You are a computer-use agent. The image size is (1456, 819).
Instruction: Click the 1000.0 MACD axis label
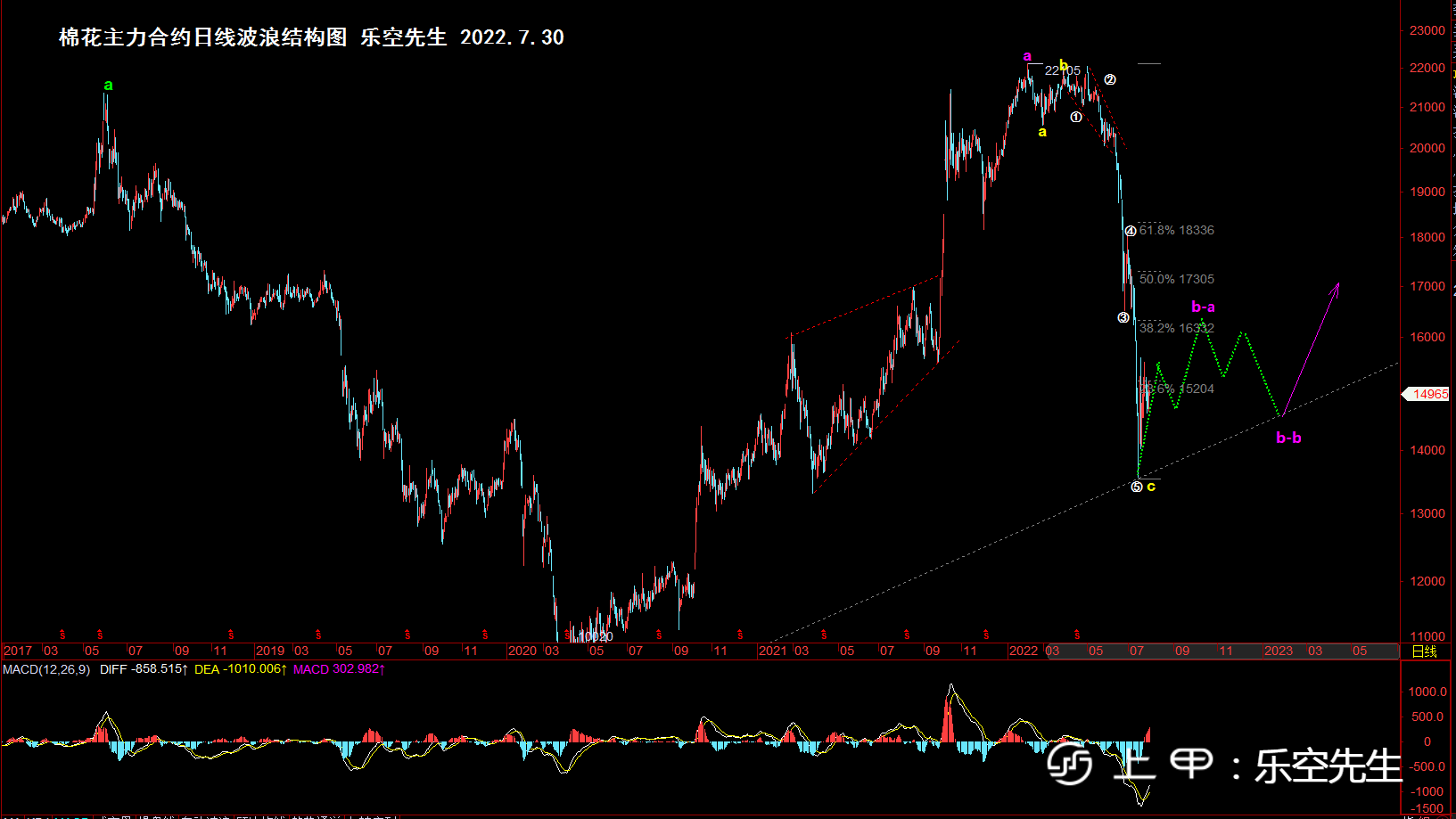(1427, 692)
